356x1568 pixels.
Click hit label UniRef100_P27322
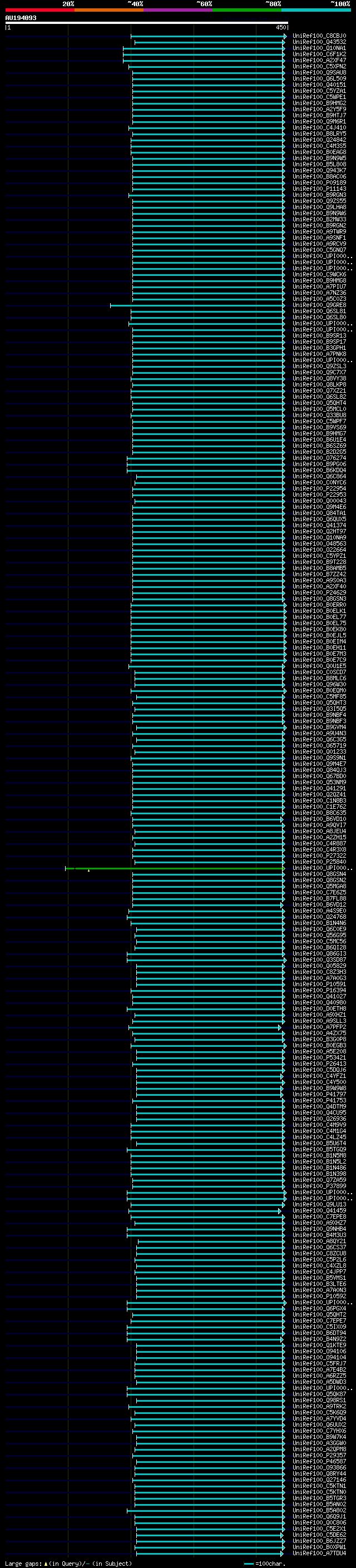click(x=319, y=856)
